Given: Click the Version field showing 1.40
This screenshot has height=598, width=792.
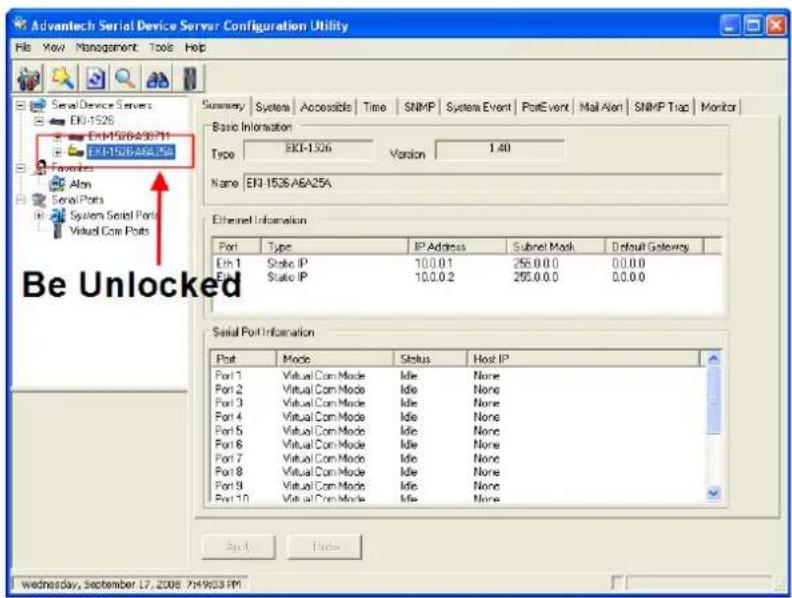Looking at the screenshot, I should click(x=500, y=150).
